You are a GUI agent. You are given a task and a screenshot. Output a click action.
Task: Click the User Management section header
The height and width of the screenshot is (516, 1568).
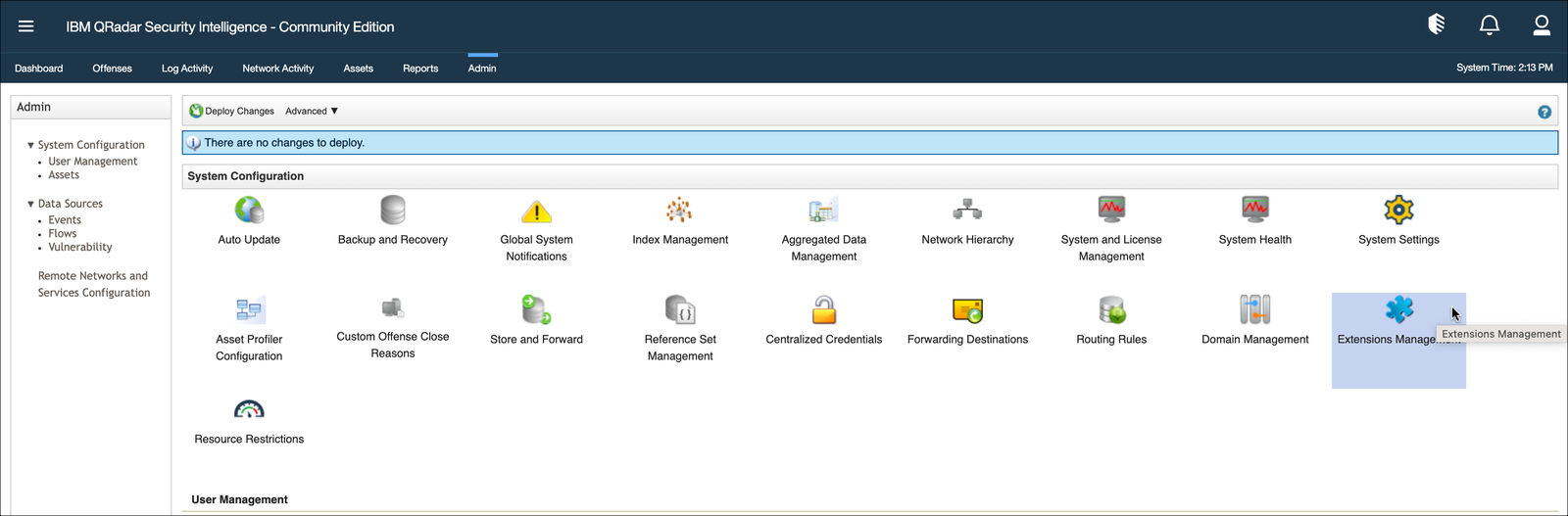(239, 499)
